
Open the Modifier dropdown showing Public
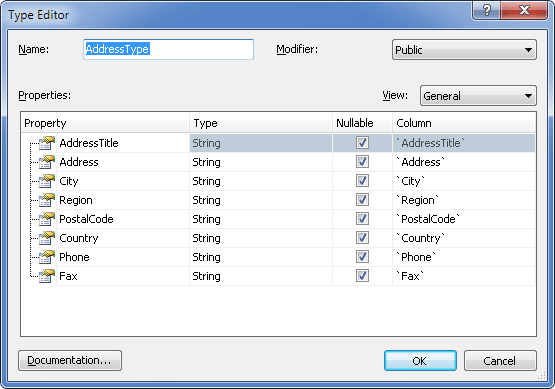point(464,50)
